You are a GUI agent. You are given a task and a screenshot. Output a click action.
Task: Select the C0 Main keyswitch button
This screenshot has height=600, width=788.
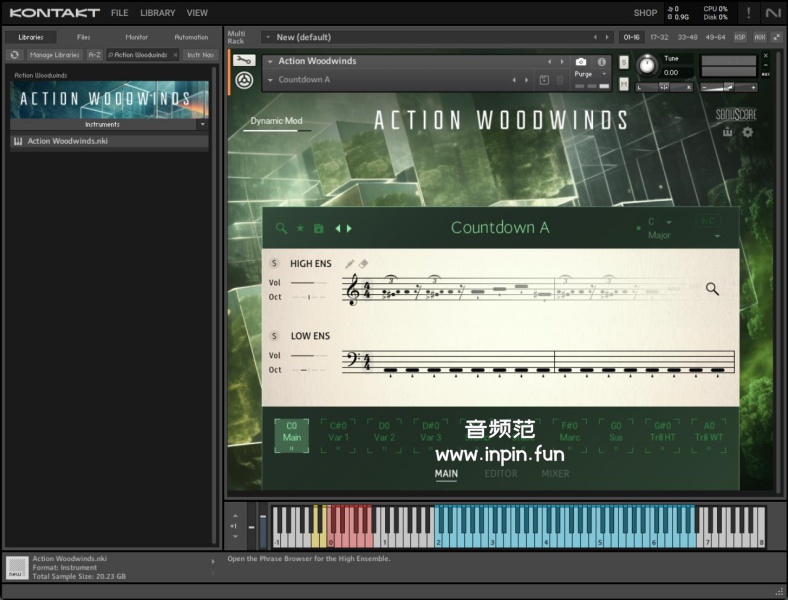(292, 436)
